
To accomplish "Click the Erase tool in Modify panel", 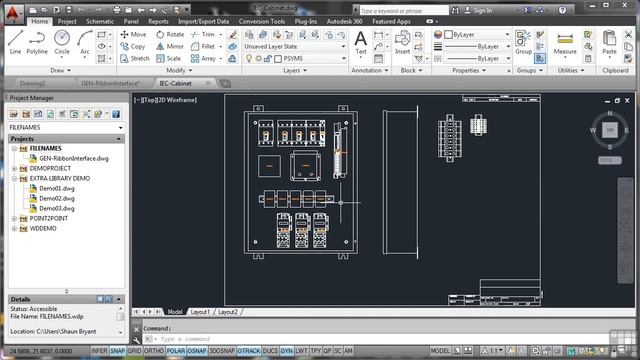I will 233,35.
